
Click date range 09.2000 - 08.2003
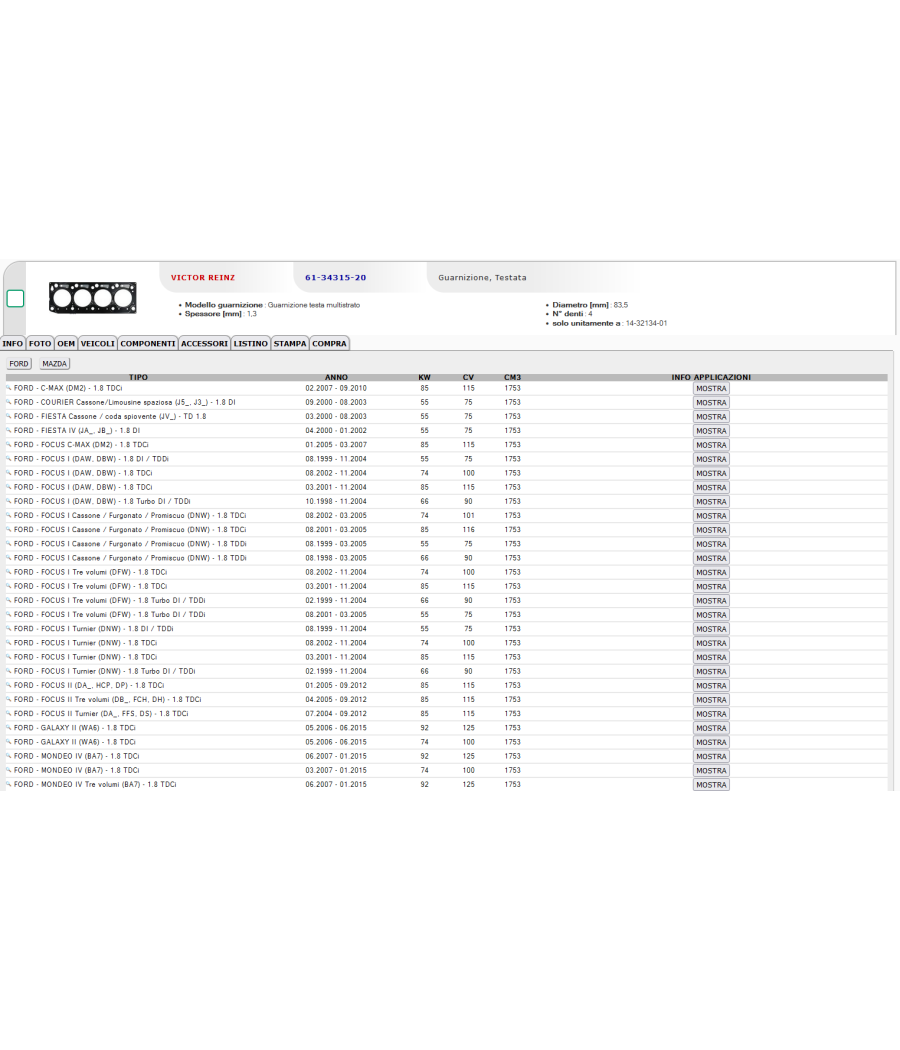coord(336,402)
